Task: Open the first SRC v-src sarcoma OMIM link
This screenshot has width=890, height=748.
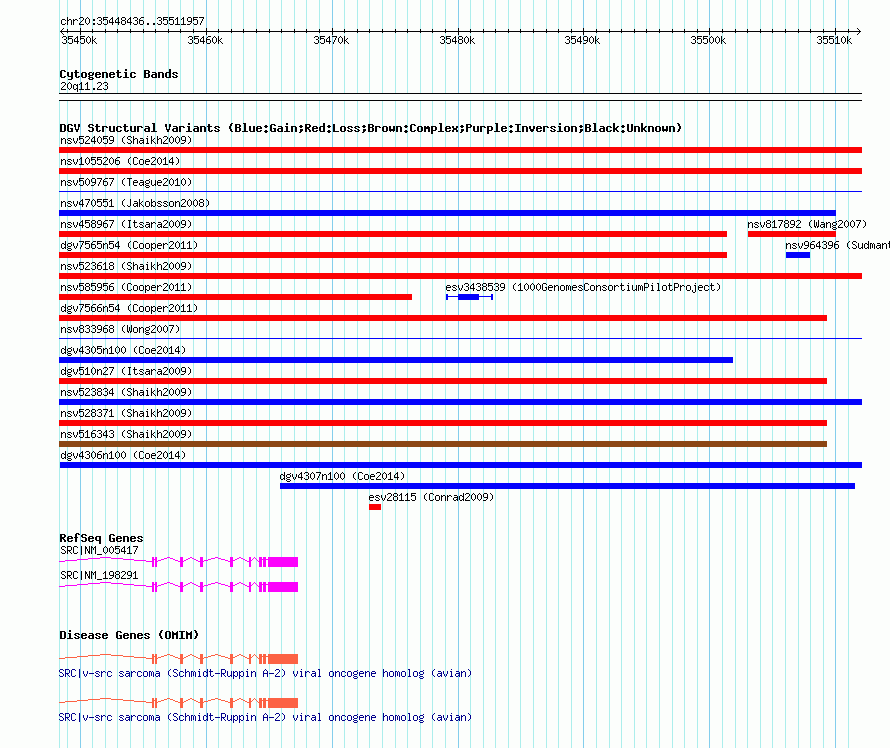Action: tap(265, 674)
